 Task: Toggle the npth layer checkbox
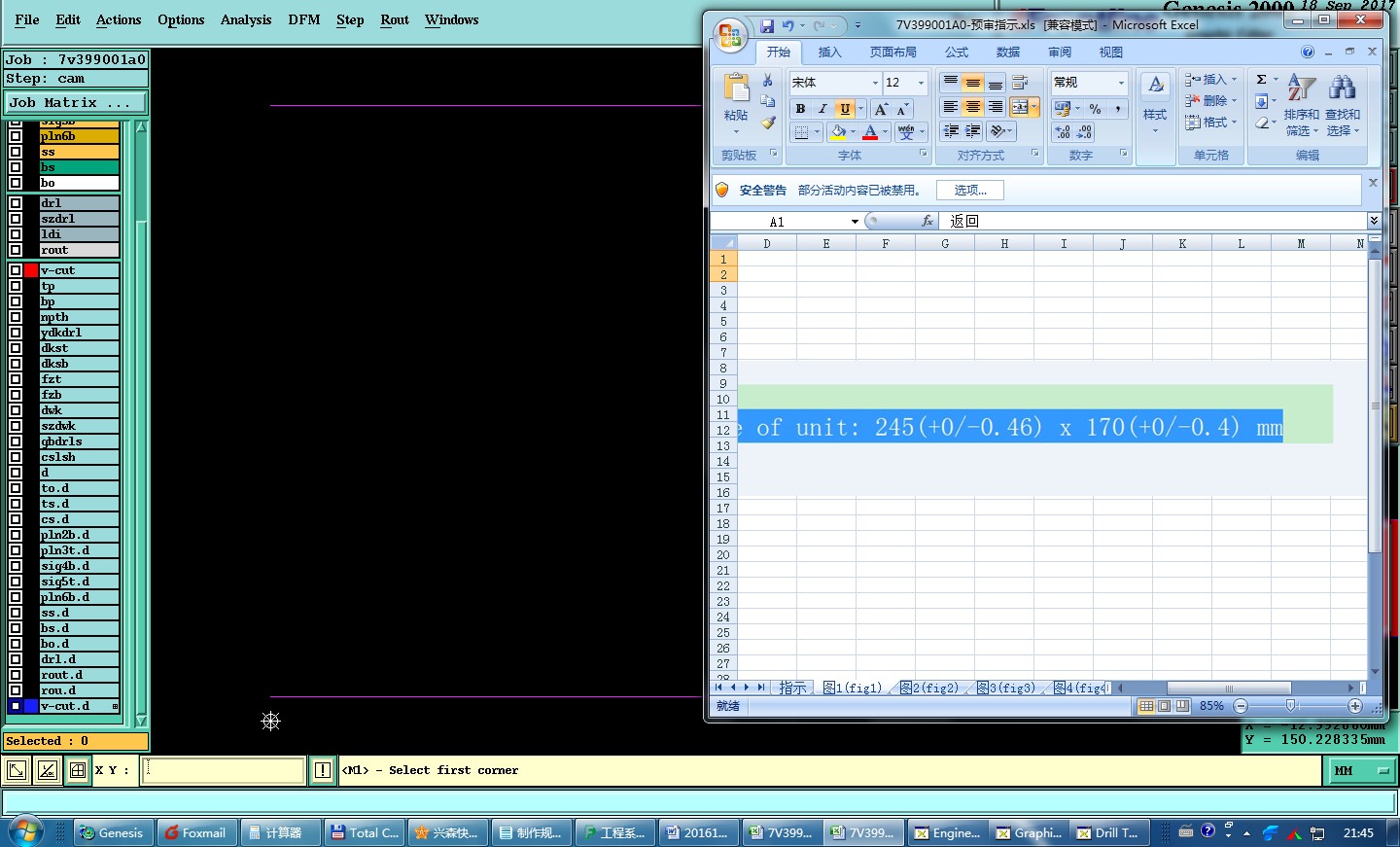[16, 317]
